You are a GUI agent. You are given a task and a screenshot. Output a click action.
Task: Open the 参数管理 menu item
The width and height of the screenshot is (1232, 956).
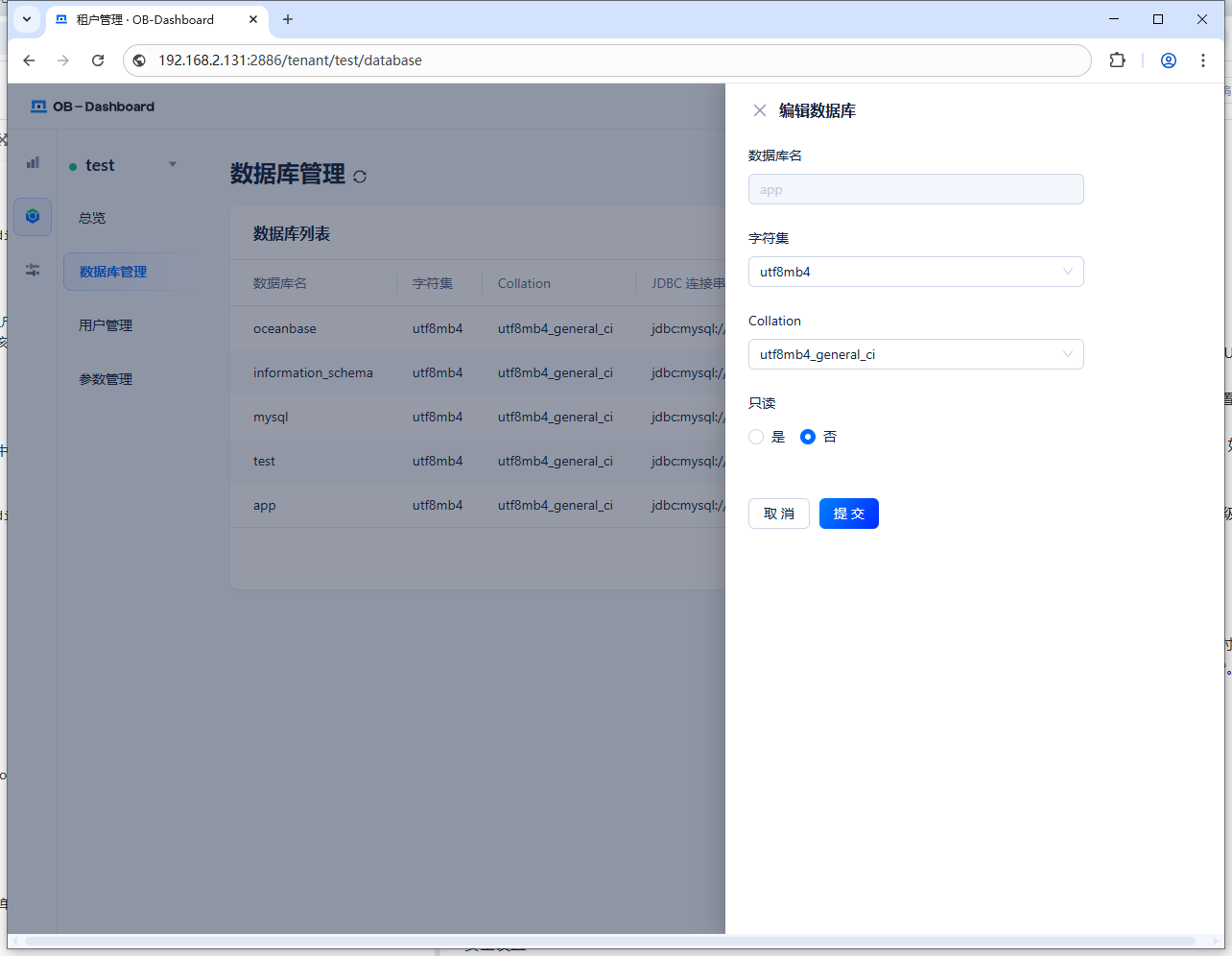pos(106,379)
